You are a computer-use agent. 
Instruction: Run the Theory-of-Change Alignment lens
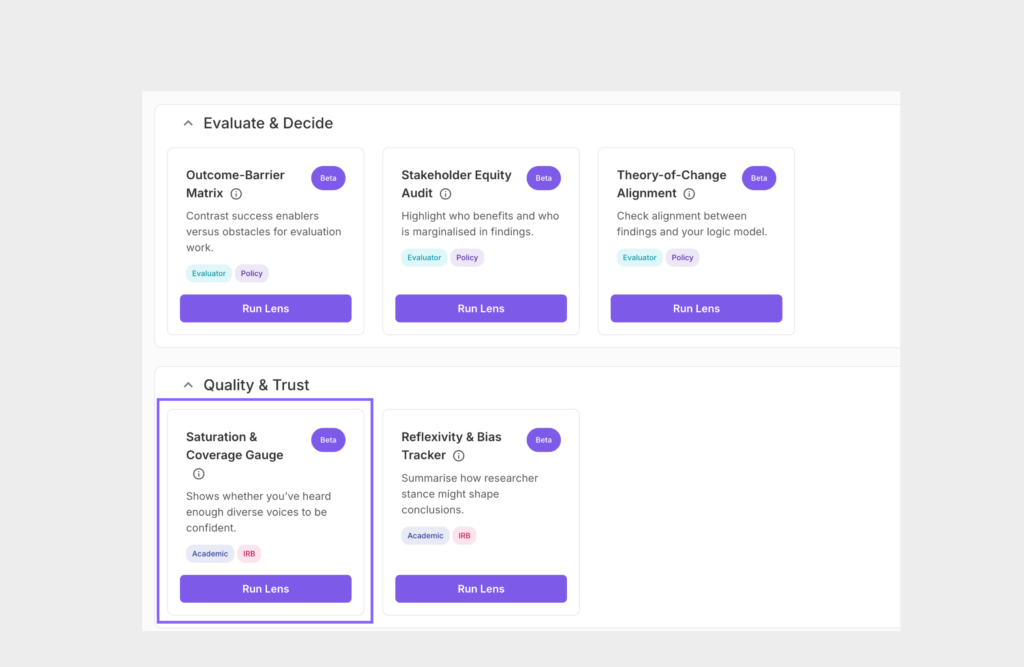point(696,308)
